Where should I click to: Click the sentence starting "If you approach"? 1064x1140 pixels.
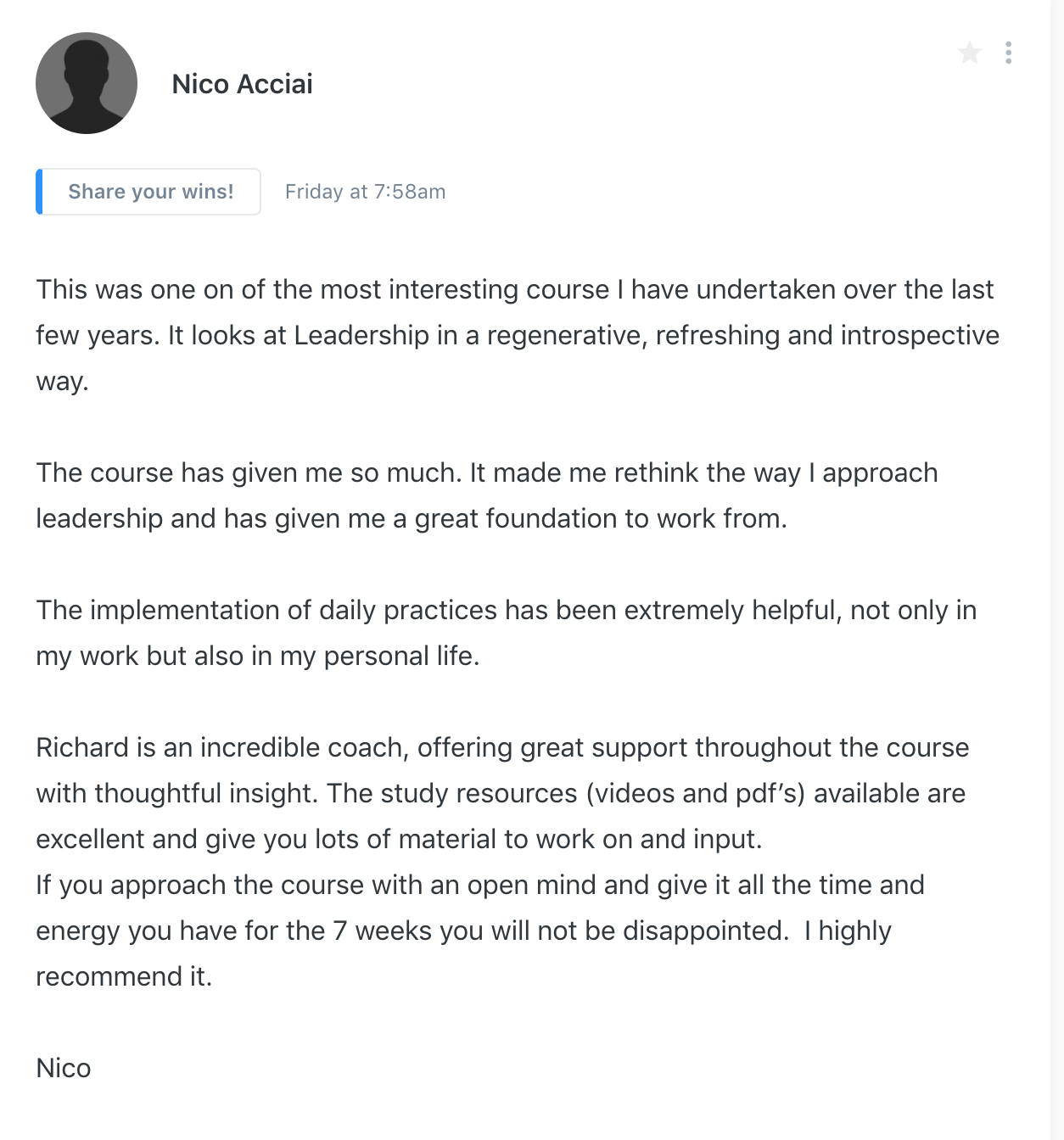point(479,886)
